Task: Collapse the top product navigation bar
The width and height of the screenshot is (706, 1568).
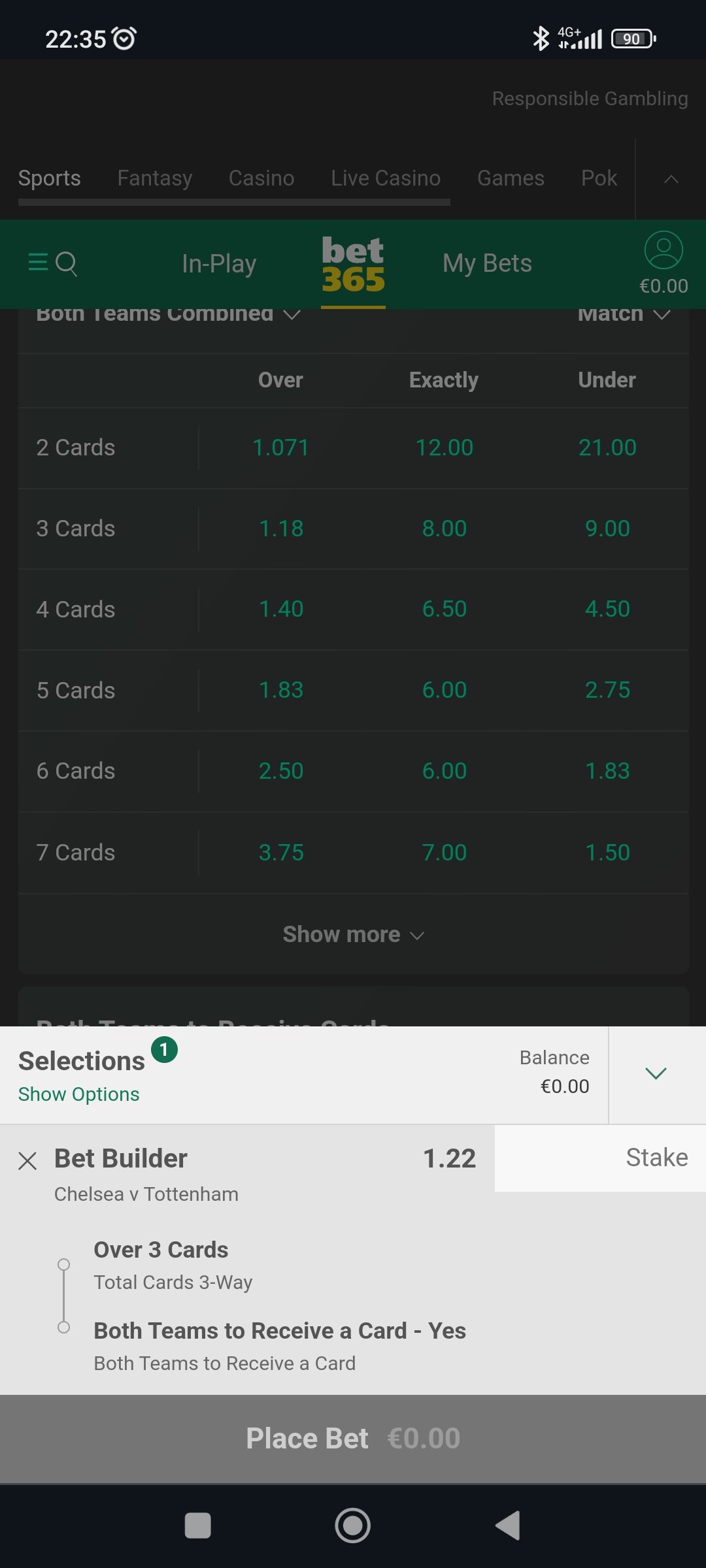Action: [x=671, y=179]
